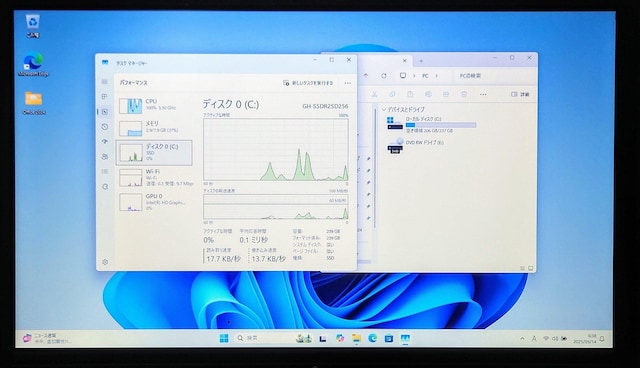Click PC breadcrumb in address bar

point(425,76)
